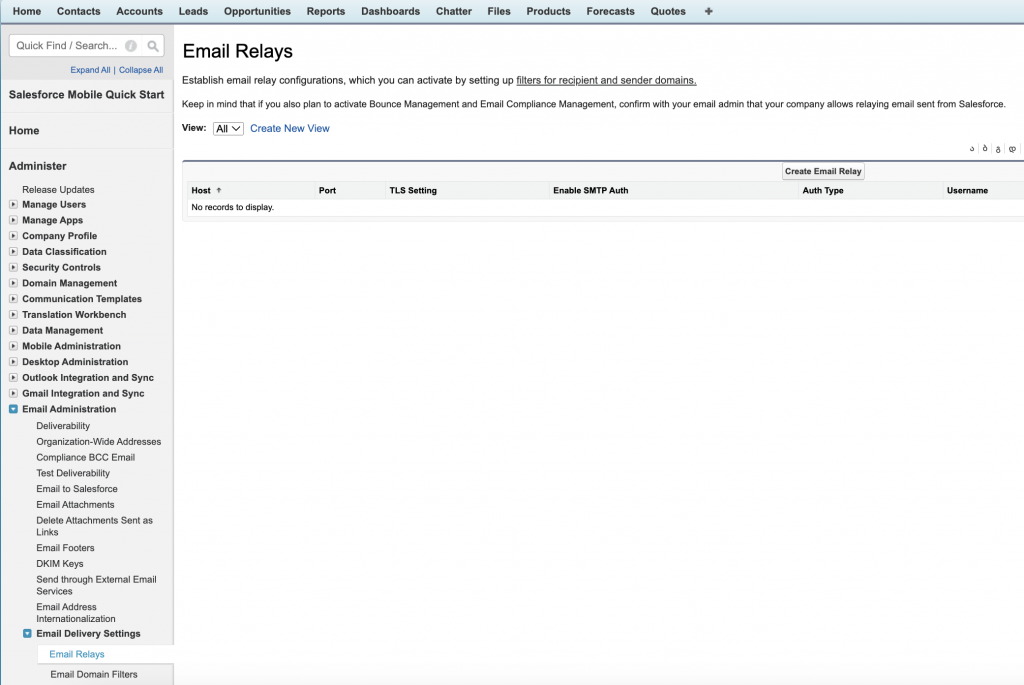This screenshot has width=1024, height=685.
Task: Expand the Manage Users section
Action: pos(13,204)
